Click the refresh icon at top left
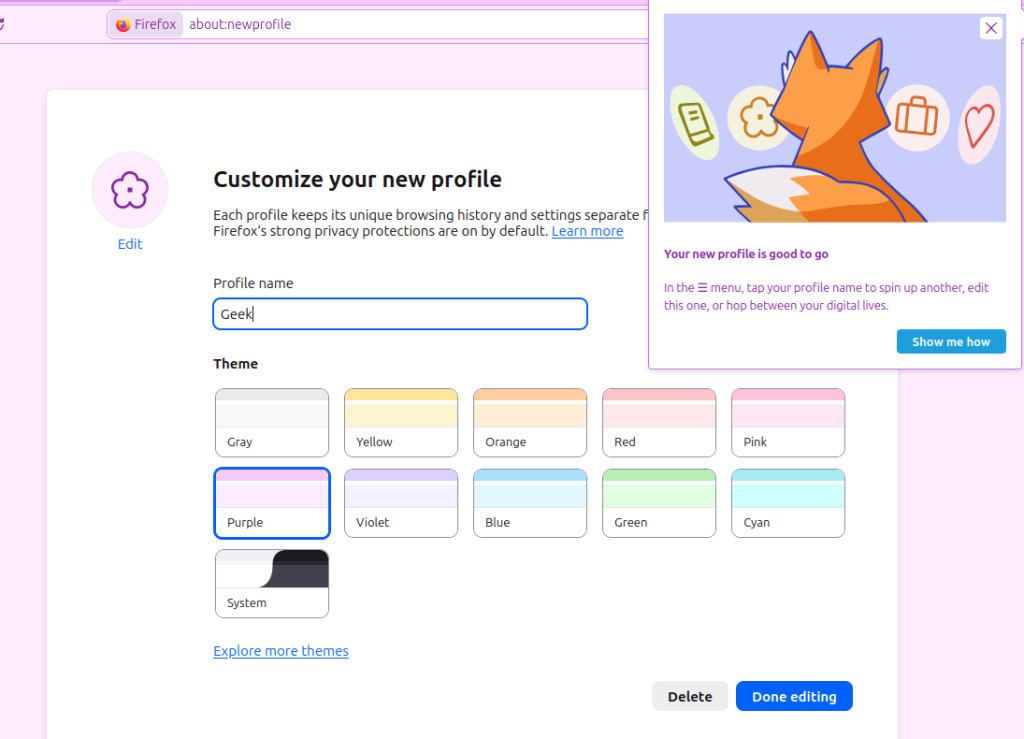The image size is (1024, 739). 4,23
